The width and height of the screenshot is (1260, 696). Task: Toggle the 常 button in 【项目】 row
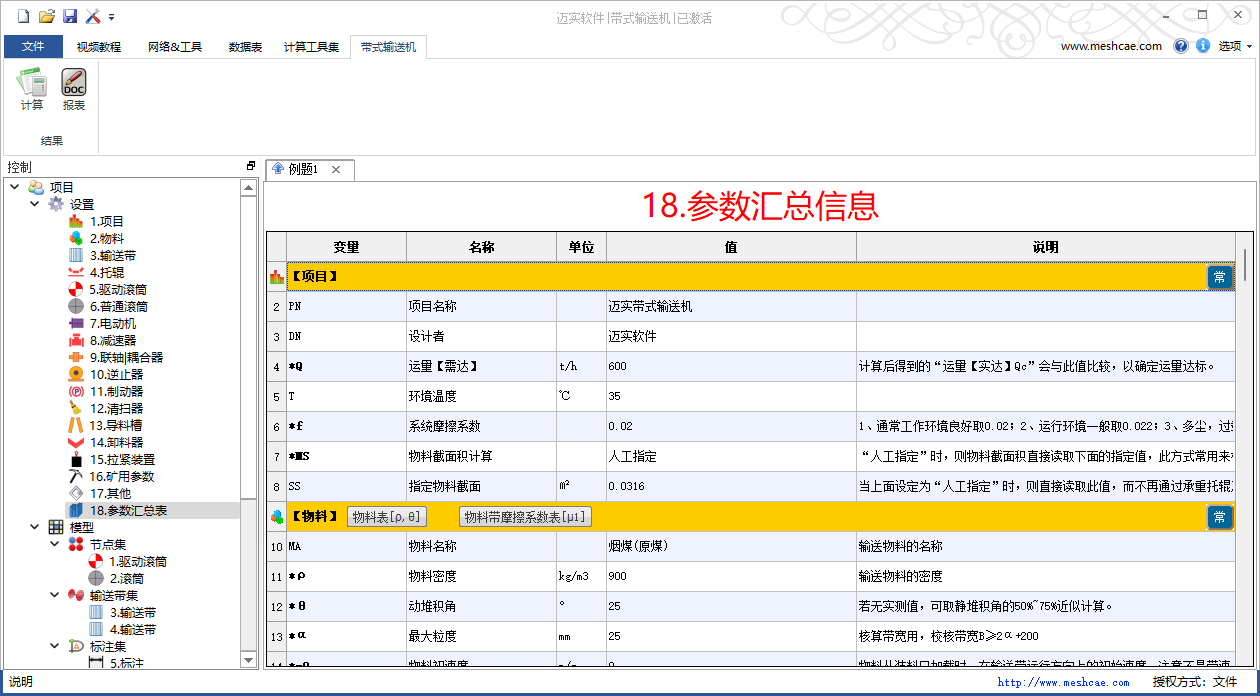(1219, 277)
